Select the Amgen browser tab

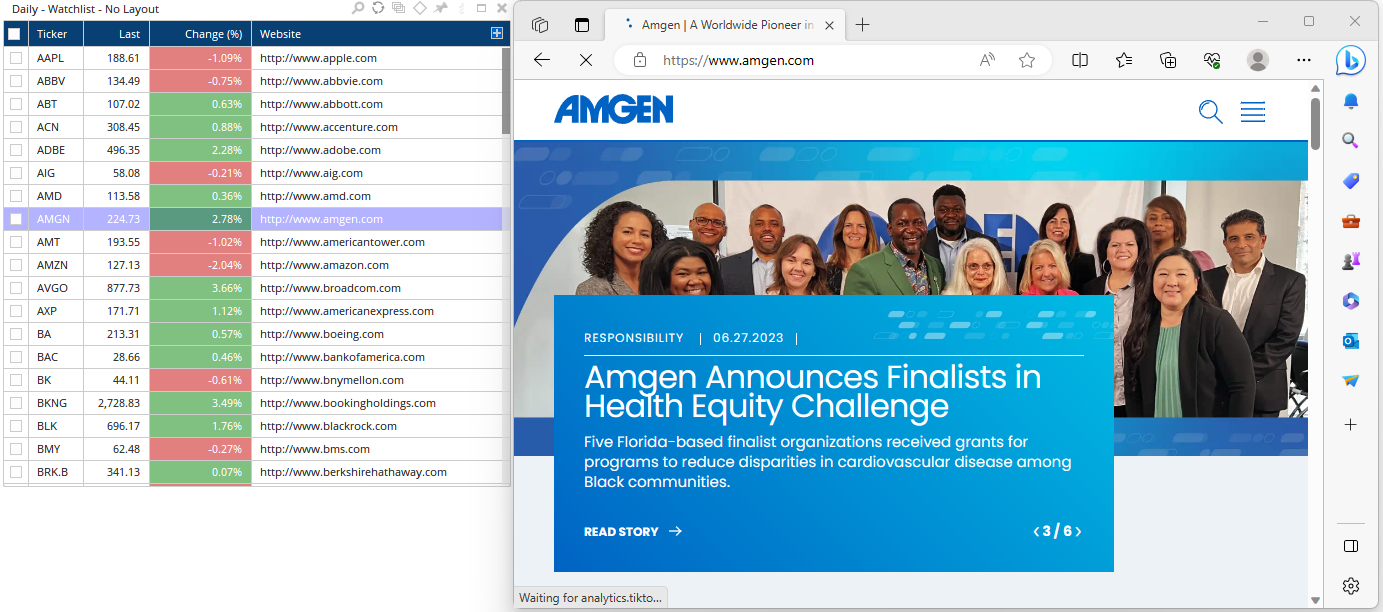[x=725, y=25]
